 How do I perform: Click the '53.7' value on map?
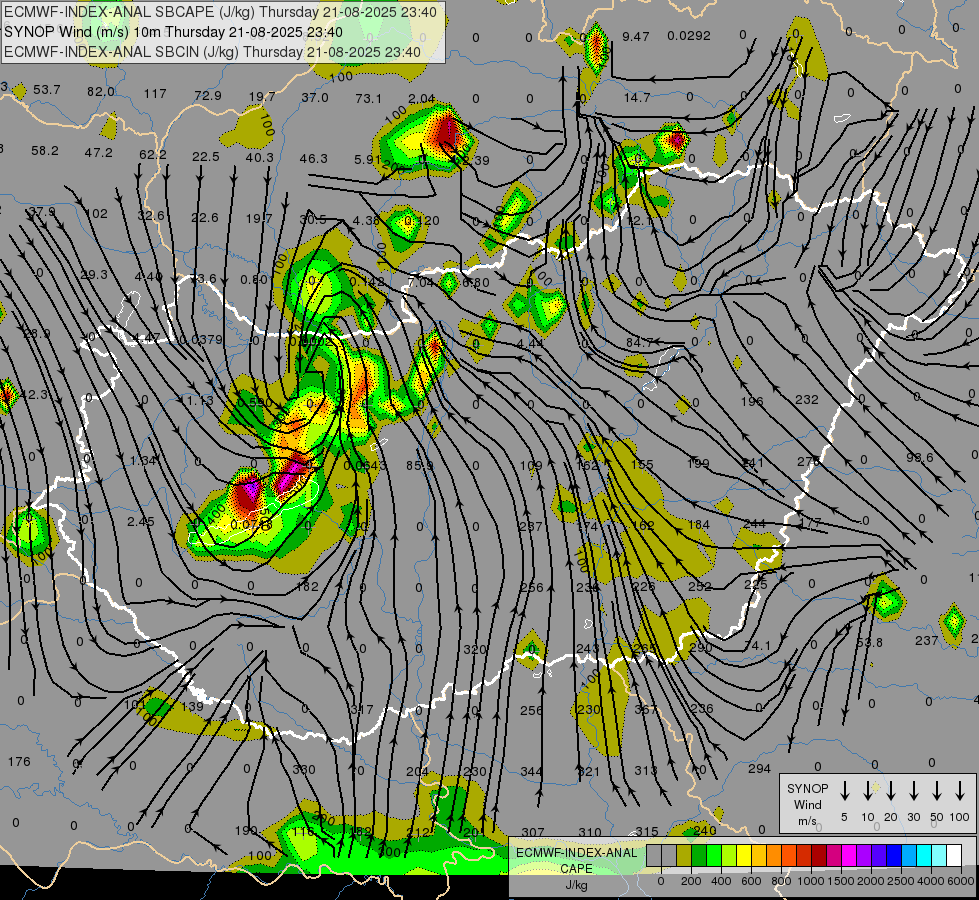click(x=47, y=90)
